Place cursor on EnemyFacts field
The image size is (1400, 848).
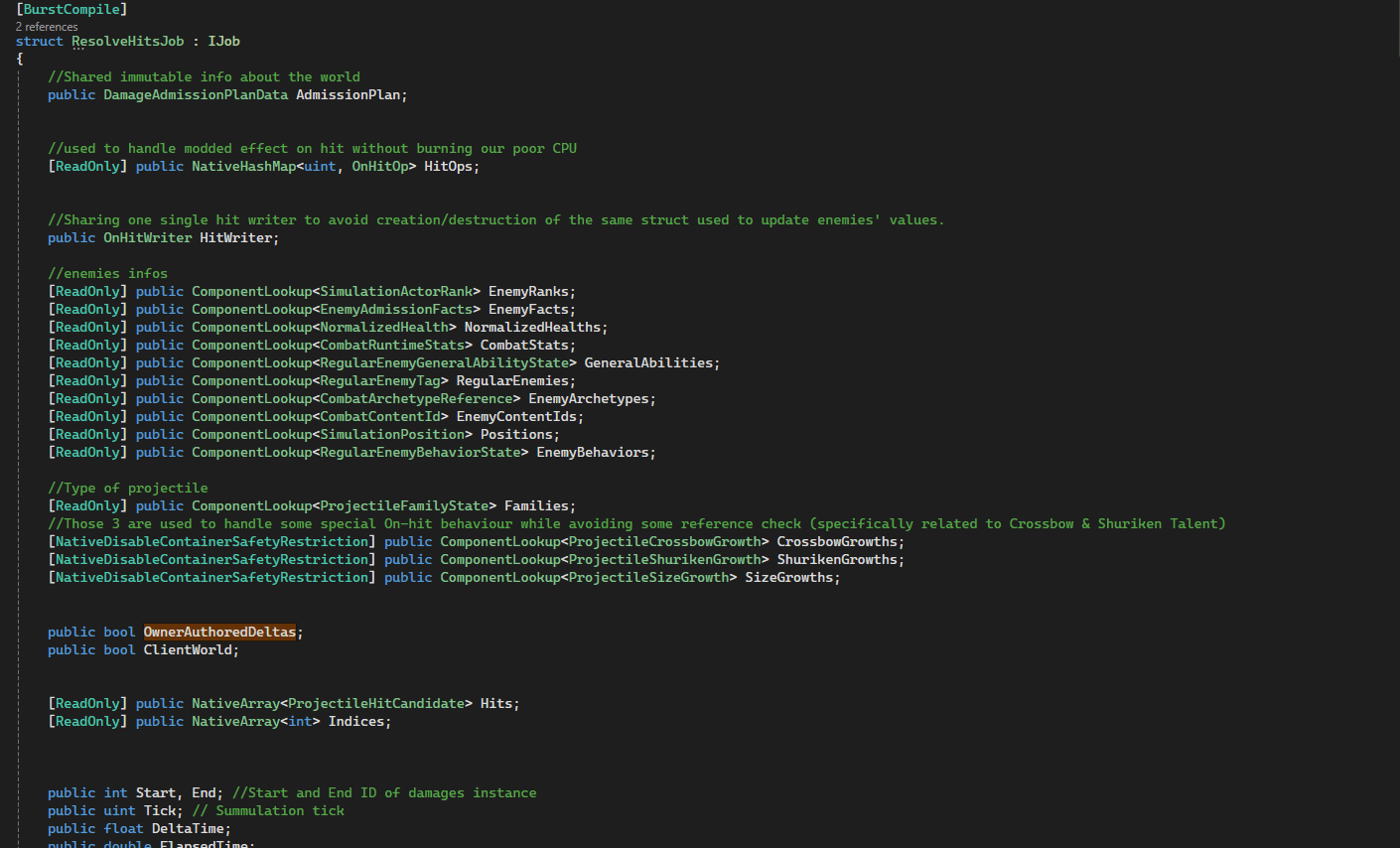coord(528,309)
